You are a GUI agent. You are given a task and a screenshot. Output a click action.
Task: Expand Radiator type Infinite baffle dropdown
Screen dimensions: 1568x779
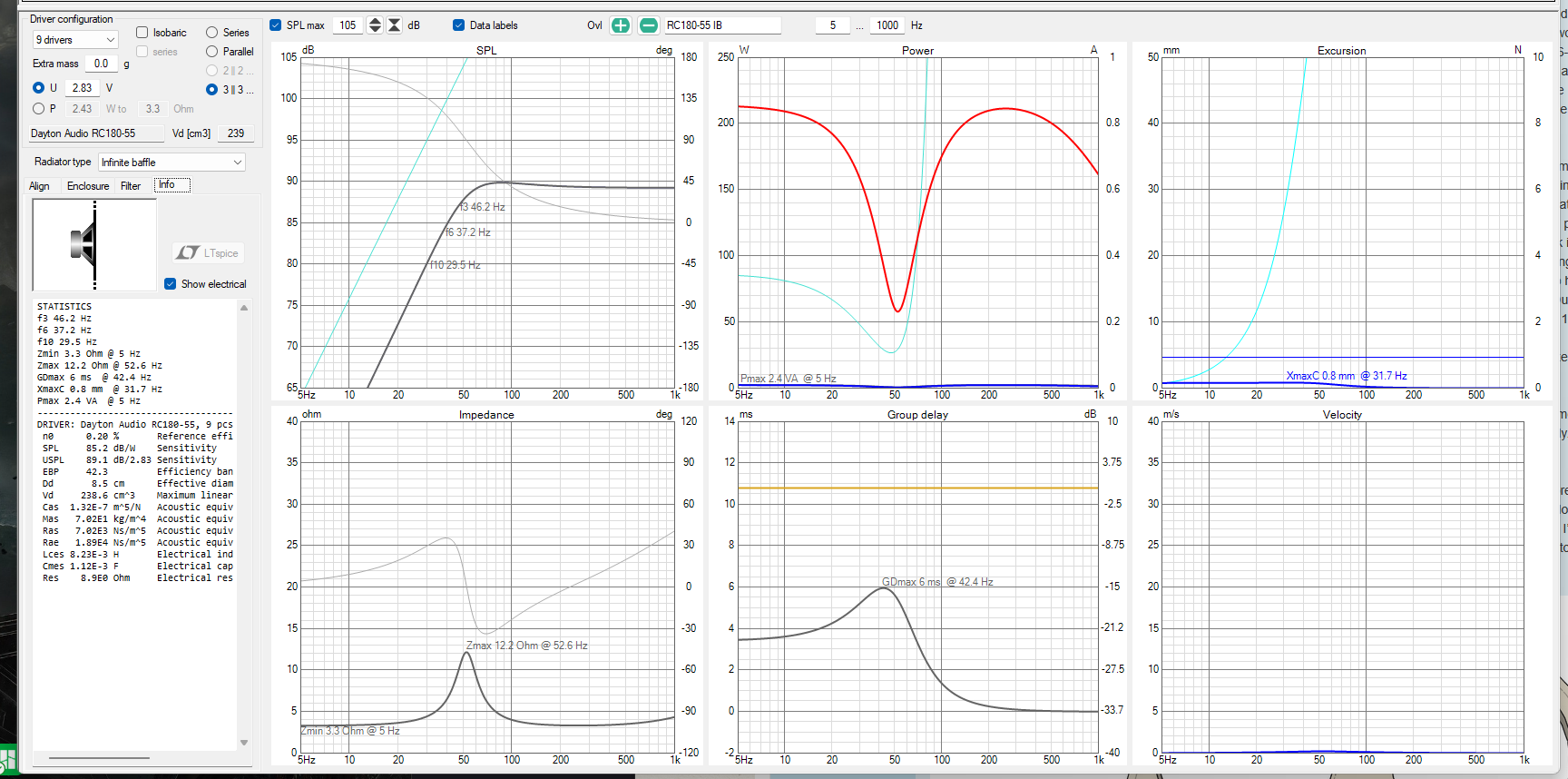tap(171, 163)
